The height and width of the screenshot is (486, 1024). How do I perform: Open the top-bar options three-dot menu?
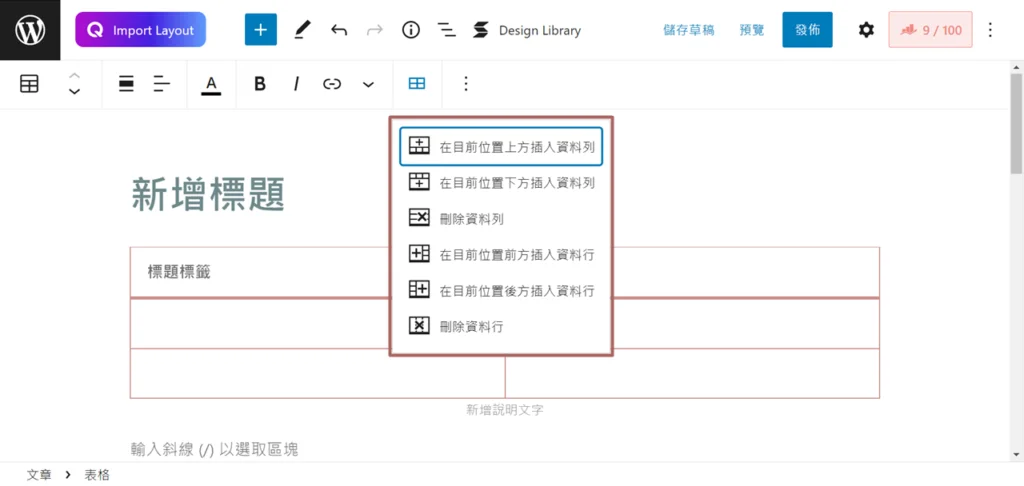click(x=990, y=30)
